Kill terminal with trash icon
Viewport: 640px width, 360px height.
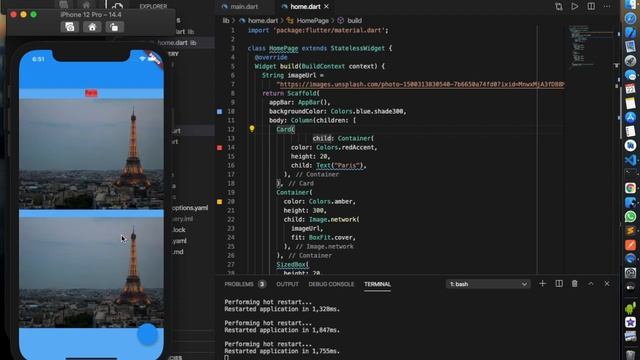click(575, 284)
